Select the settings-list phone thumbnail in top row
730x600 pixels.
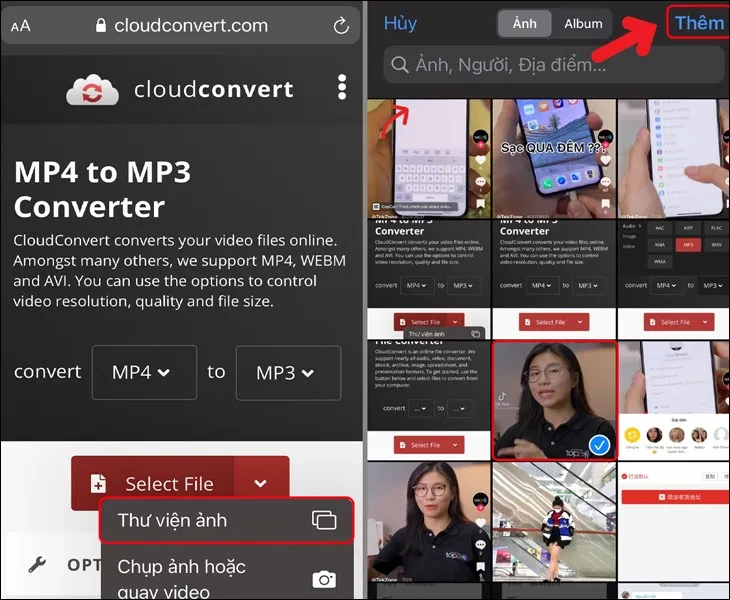tap(673, 159)
